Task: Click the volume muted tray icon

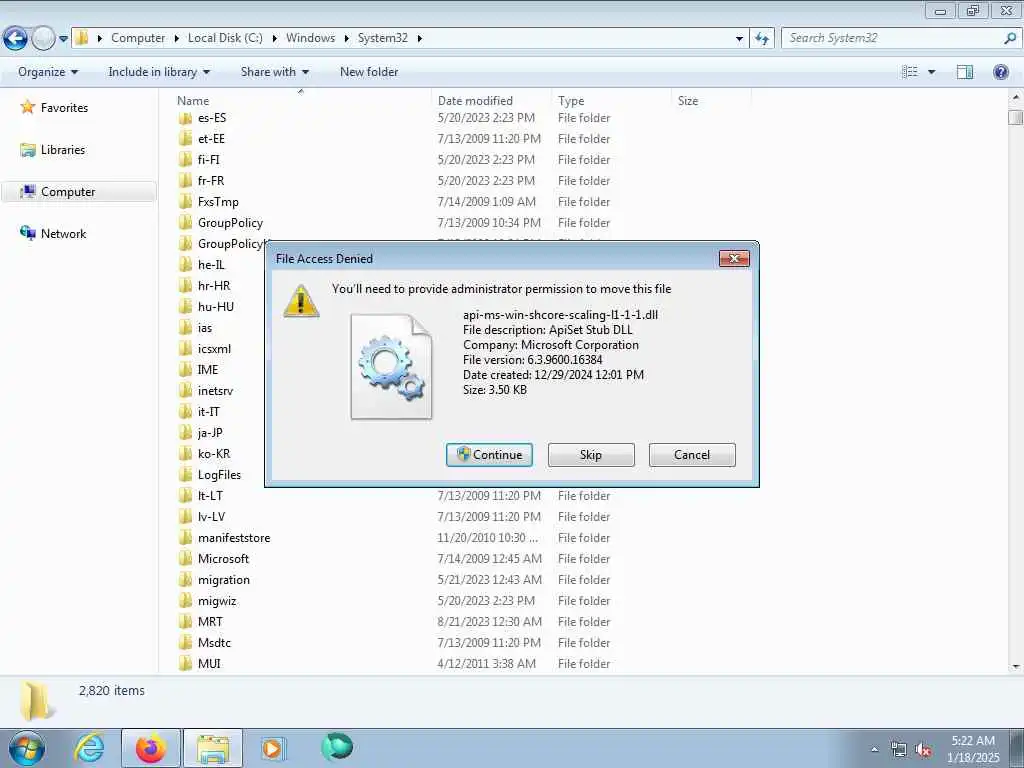Action: (x=923, y=750)
